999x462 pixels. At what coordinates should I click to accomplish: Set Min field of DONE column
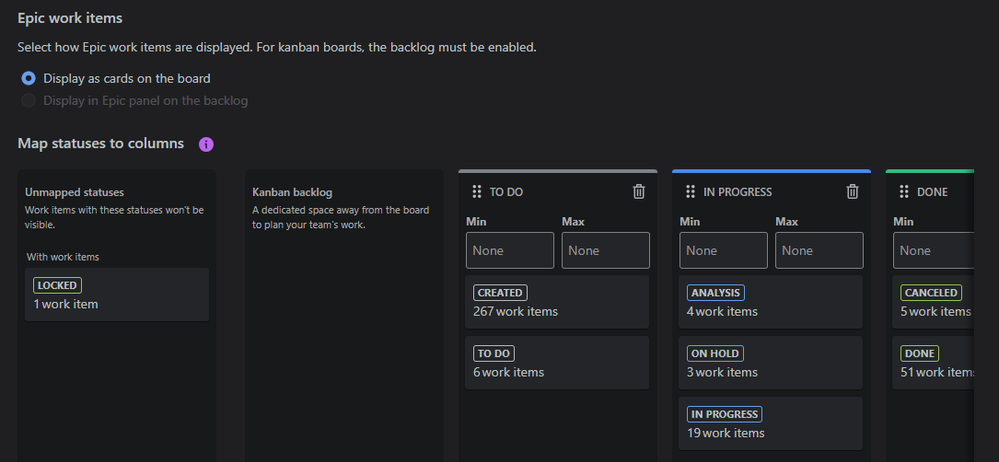click(933, 250)
